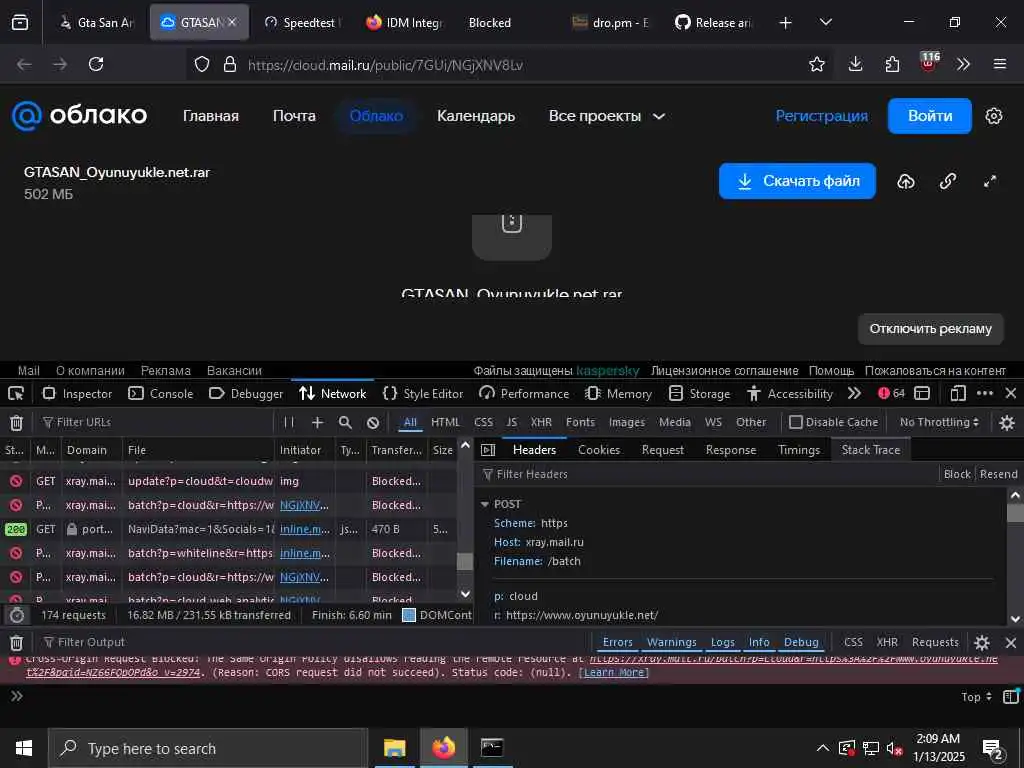Toggle the Debug console filter
The image size is (1024, 768).
pyautogui.click(x=801, y=643)
